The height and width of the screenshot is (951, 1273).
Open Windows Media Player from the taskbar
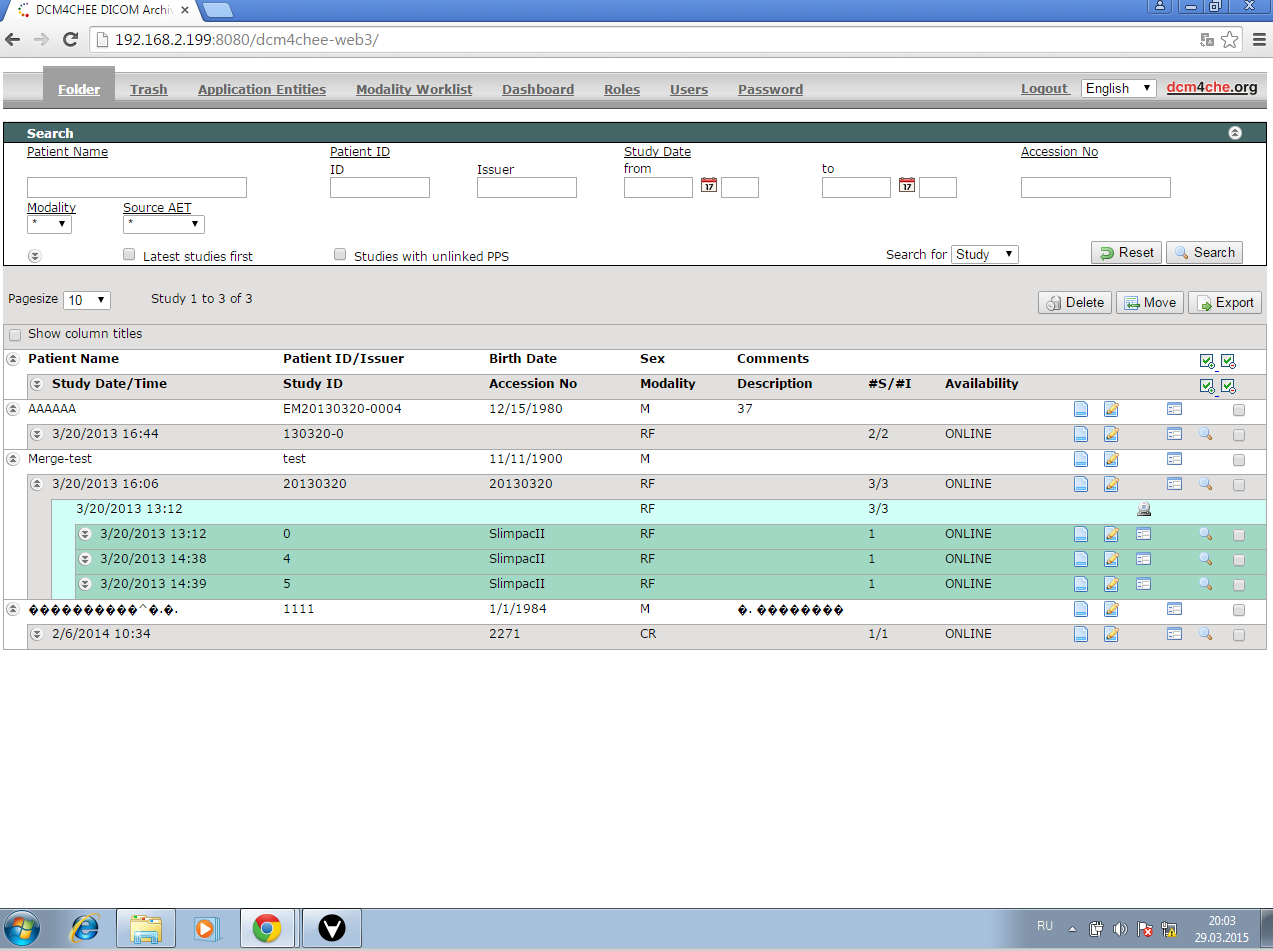pyautogui.click(x=205, y=928)
